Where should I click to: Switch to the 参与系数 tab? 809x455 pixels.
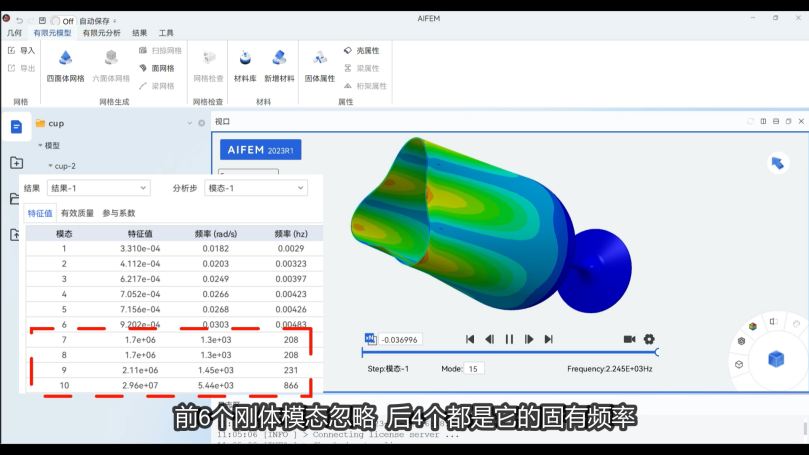(119, 213)
